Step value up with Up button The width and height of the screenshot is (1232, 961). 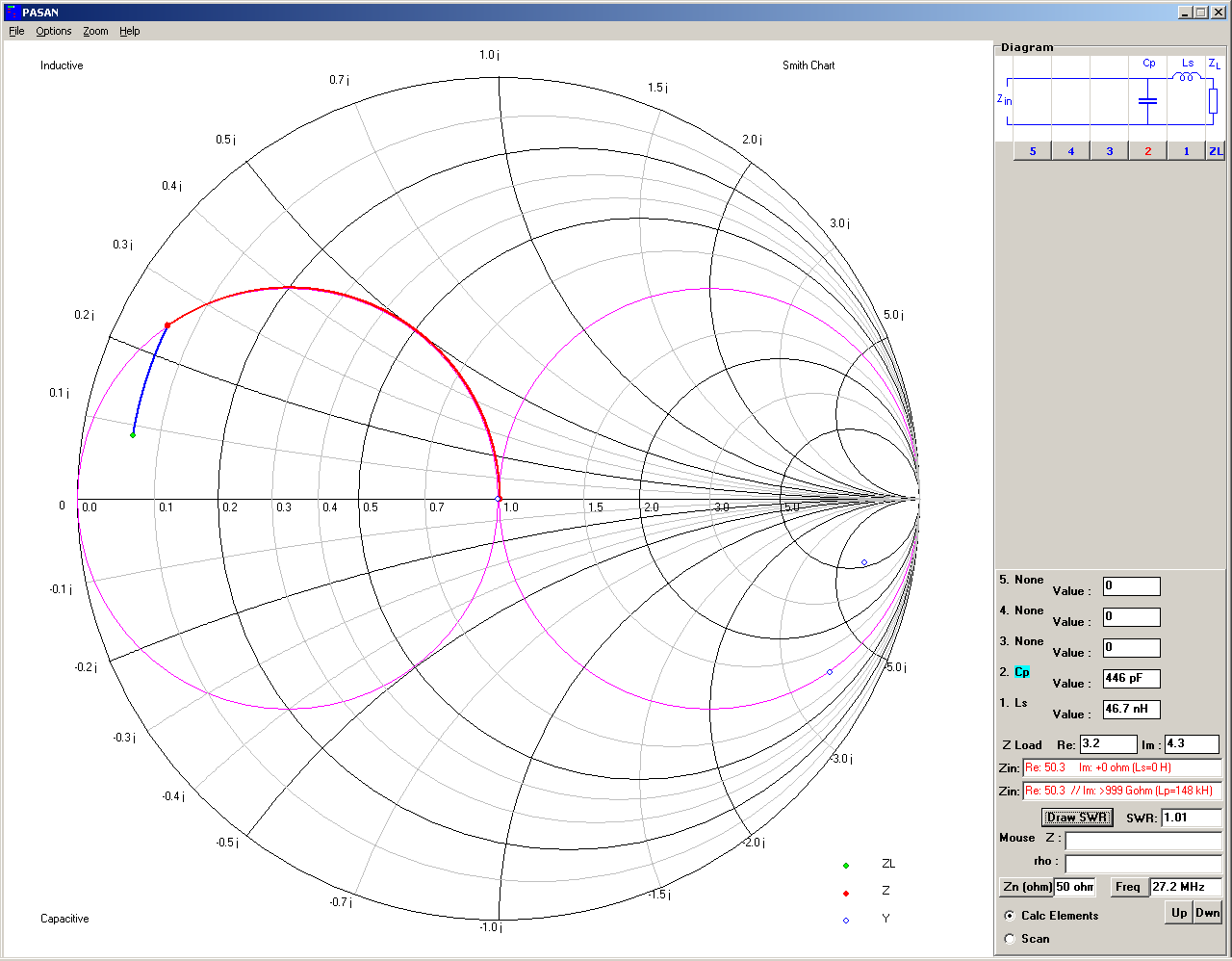(1179, 913)
